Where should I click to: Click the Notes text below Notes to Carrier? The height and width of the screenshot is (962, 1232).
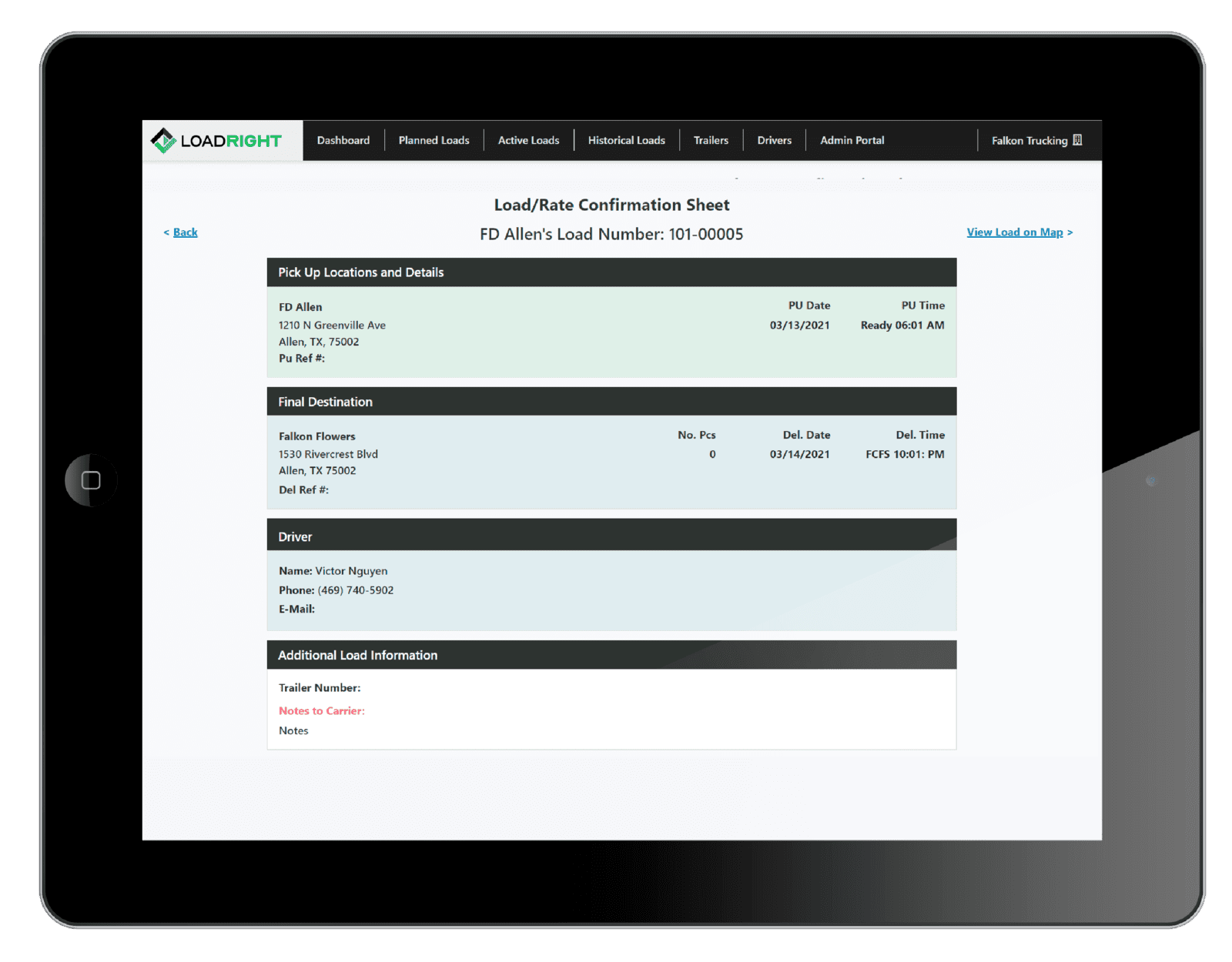[x=293, y=731]
